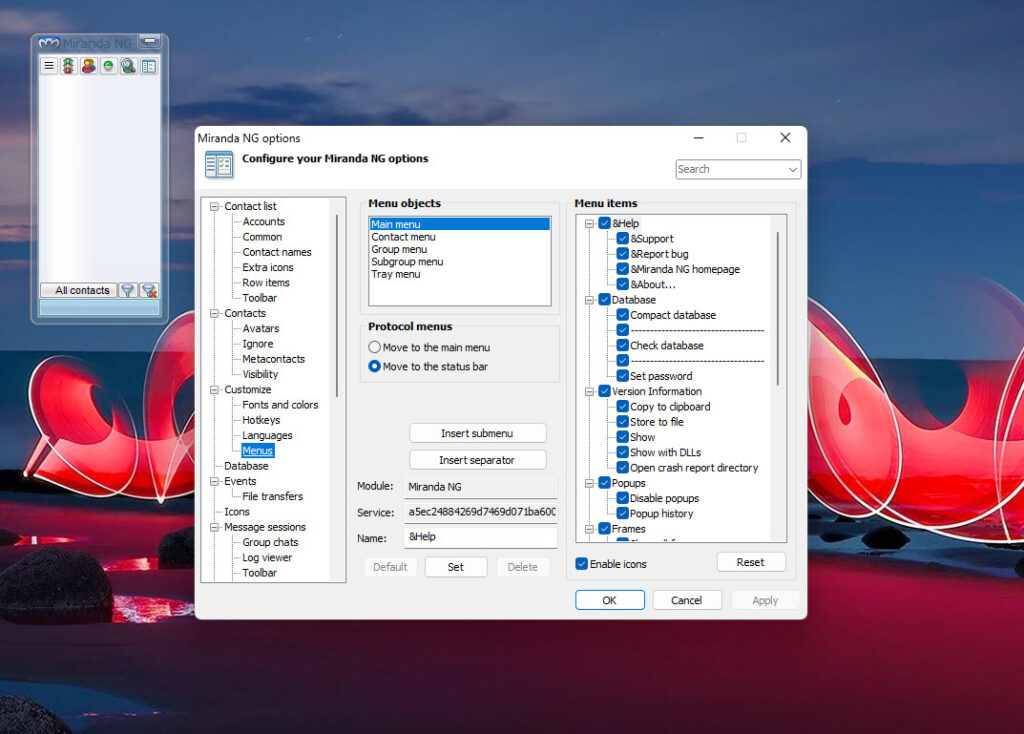Image resolution: width=1024 pixels, height=734 pixels.
Task: Collapse the &Help menu items group
Action: [x=589, y=223]
